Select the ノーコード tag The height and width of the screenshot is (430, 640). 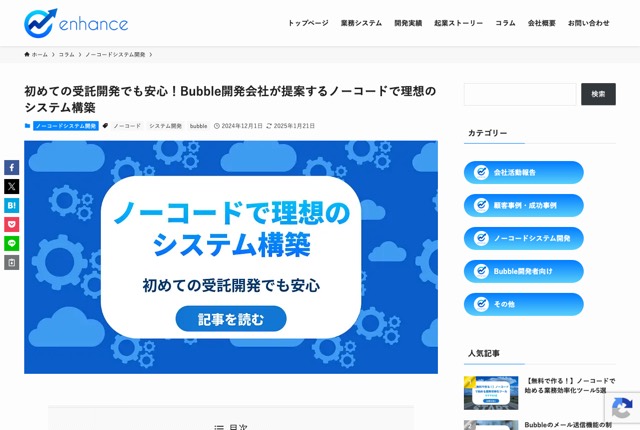(127, 126)
